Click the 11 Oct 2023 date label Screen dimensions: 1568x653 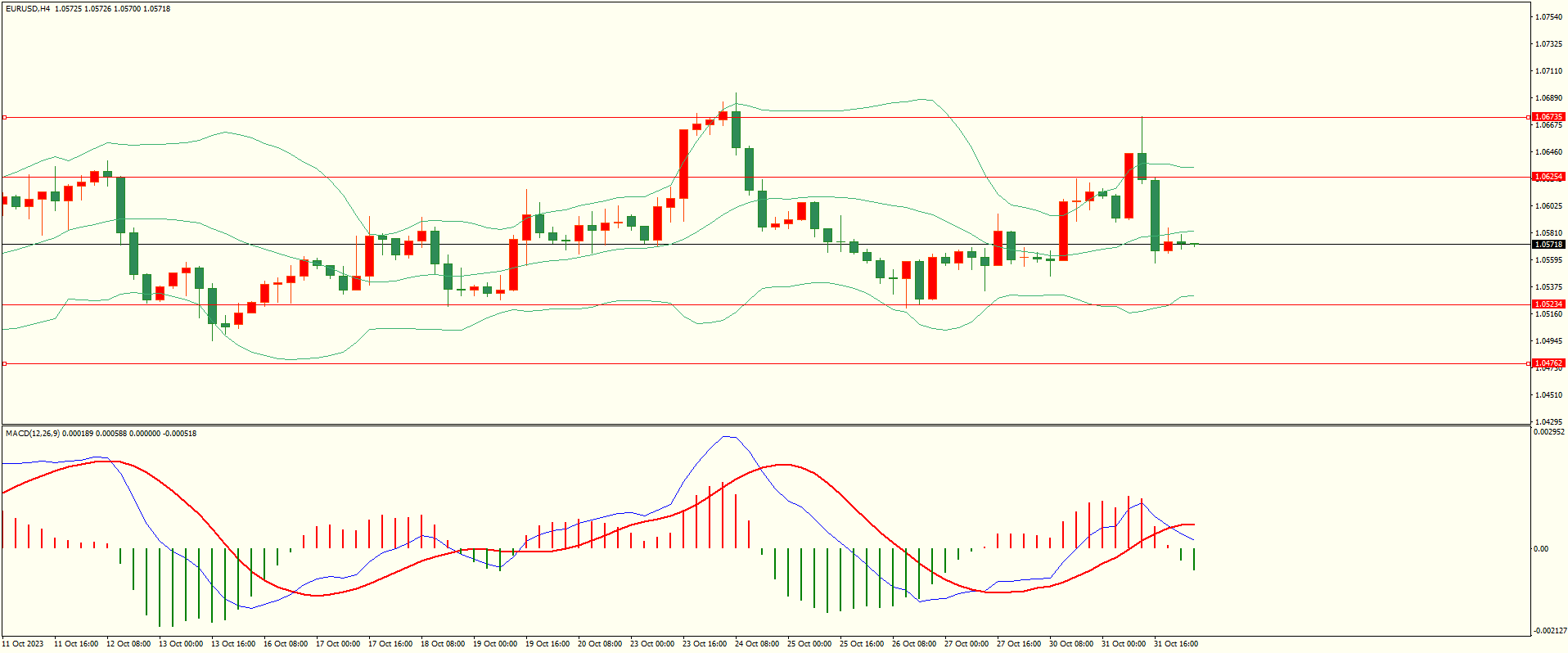coord(24,644)
